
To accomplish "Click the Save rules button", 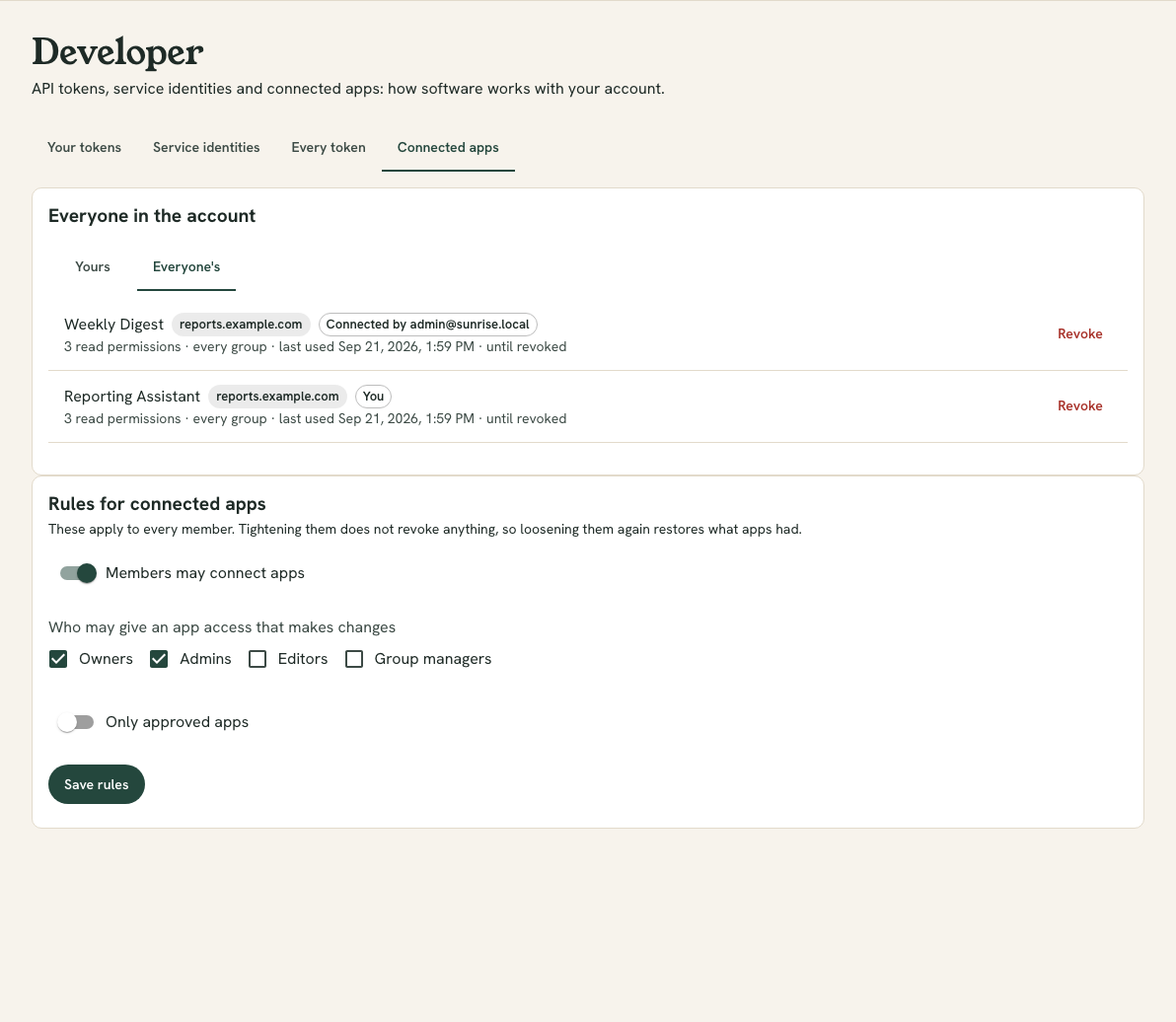I will 96,784.
